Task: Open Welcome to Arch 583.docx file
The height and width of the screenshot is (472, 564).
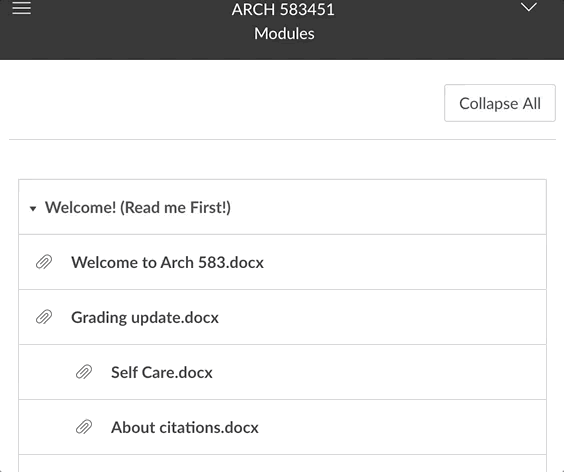Action: tap(167, 262)
